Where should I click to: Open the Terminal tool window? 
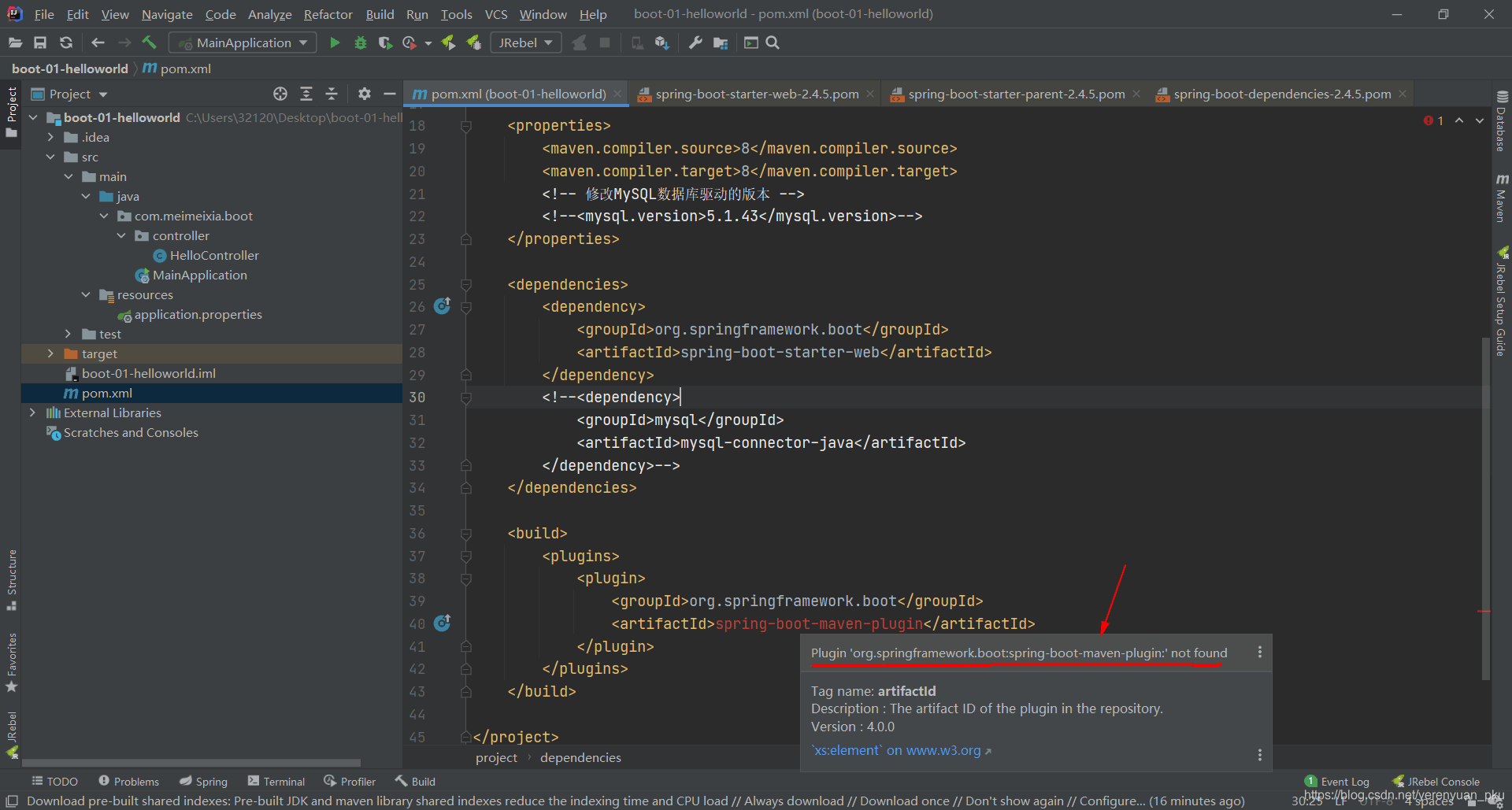click(276, 781)
